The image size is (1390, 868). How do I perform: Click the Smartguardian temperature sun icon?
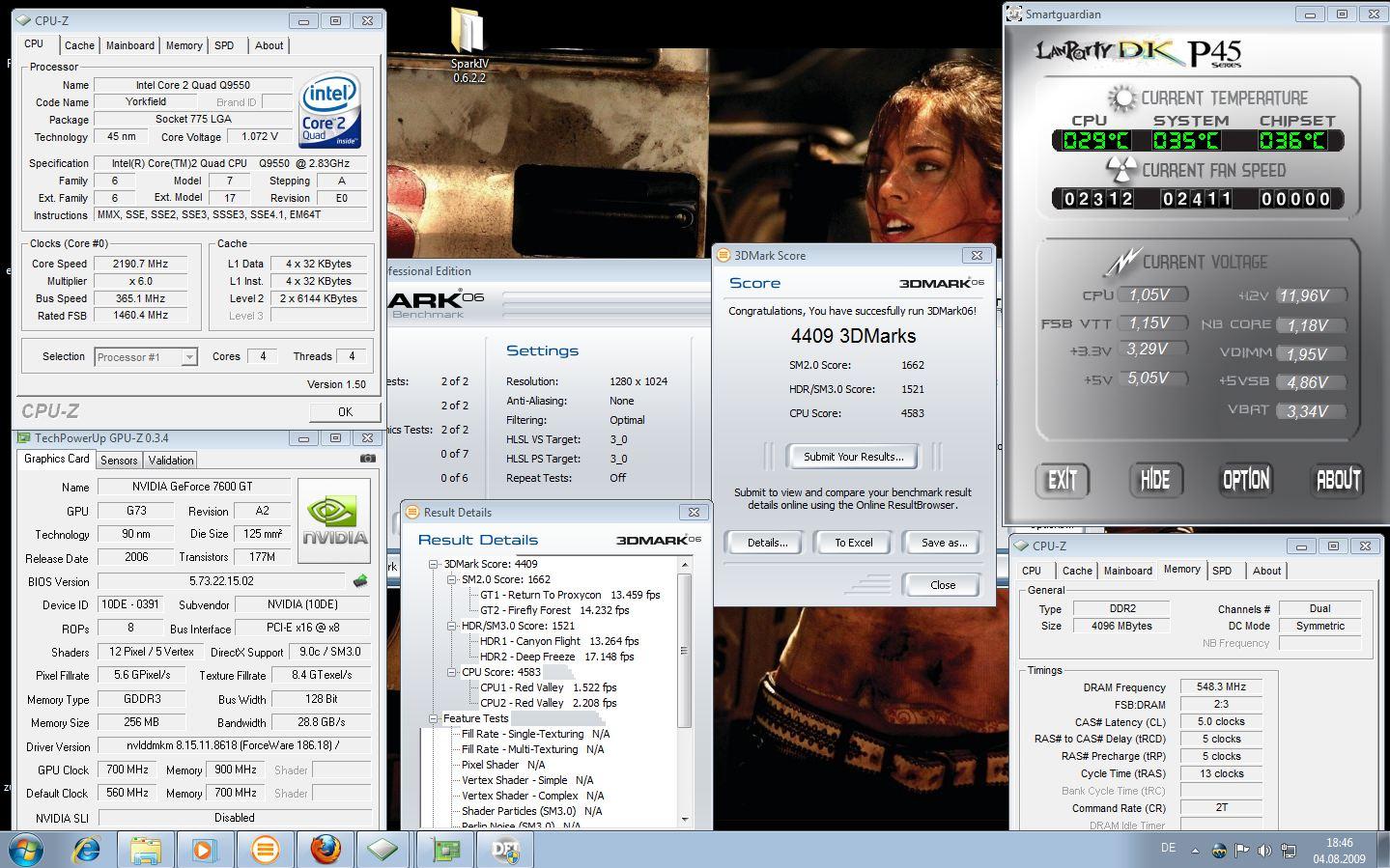pos(1122,98)
